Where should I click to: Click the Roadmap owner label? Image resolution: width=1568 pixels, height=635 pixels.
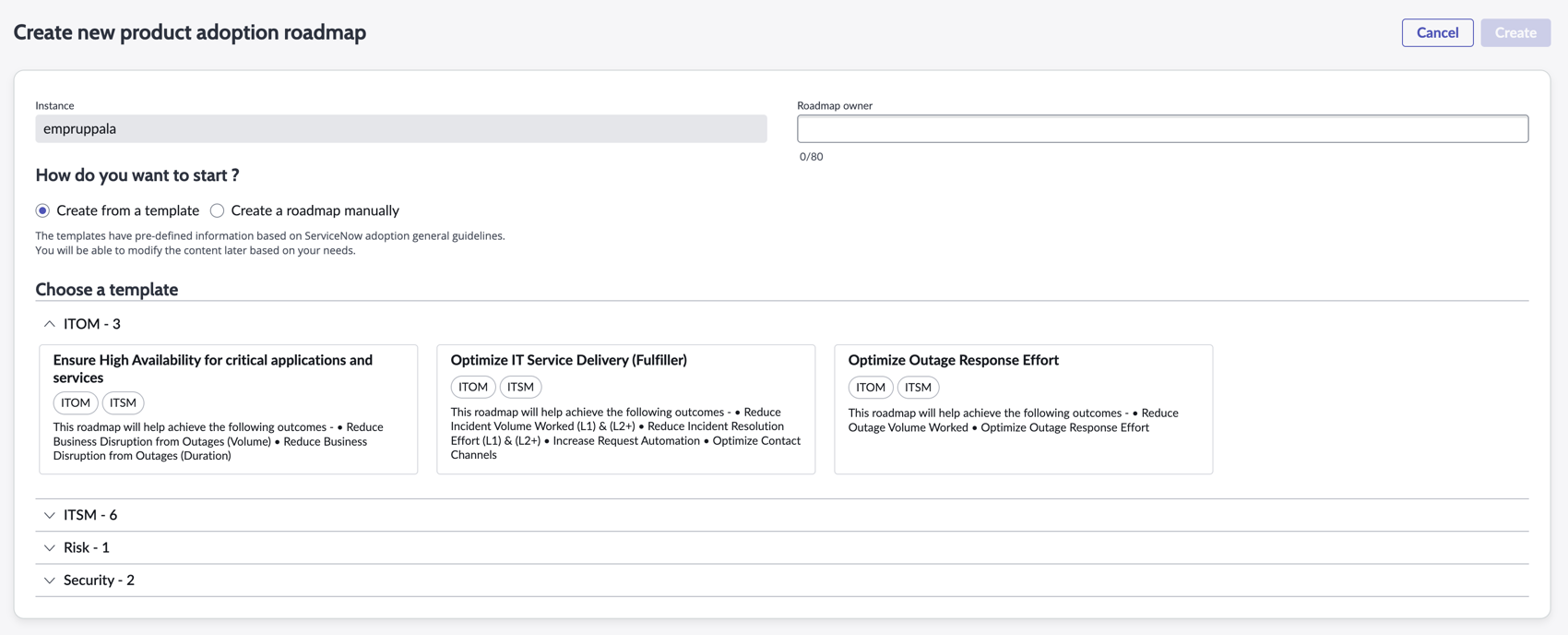pyautogui.click(x=835, y=105)
